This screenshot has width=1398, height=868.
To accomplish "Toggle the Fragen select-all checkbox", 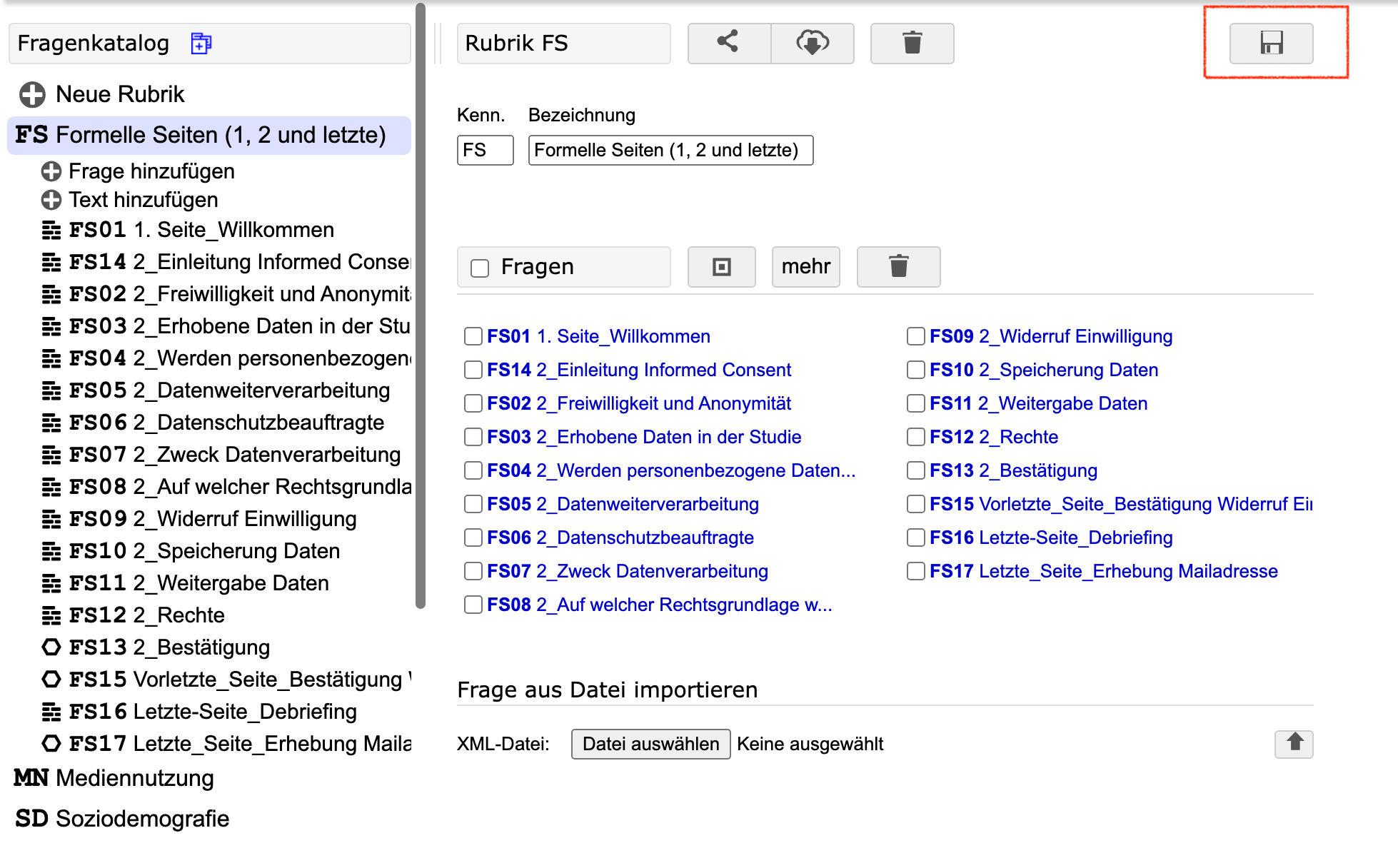I will point(480,268).
